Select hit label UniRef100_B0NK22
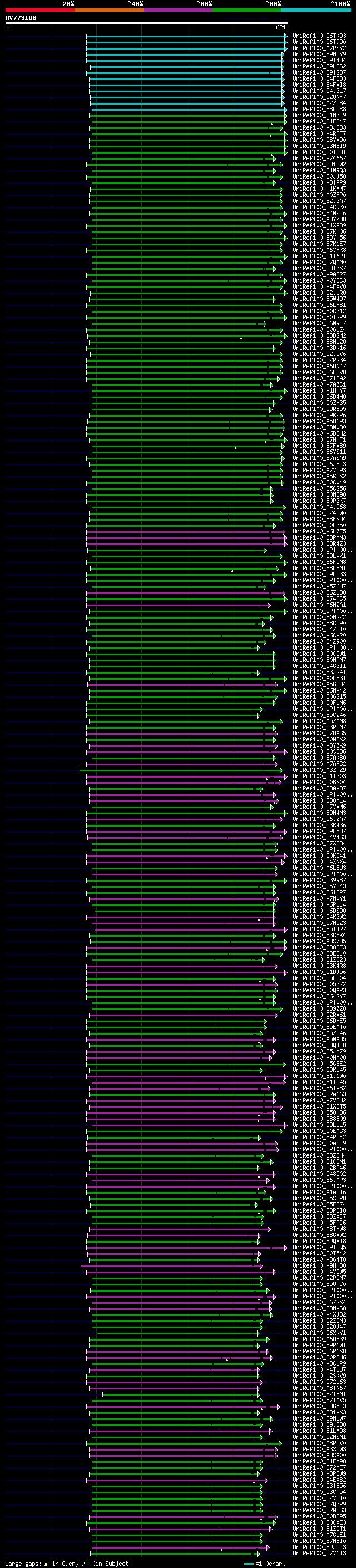Screen dimensions: 356x1568 [x=319, y=617]
